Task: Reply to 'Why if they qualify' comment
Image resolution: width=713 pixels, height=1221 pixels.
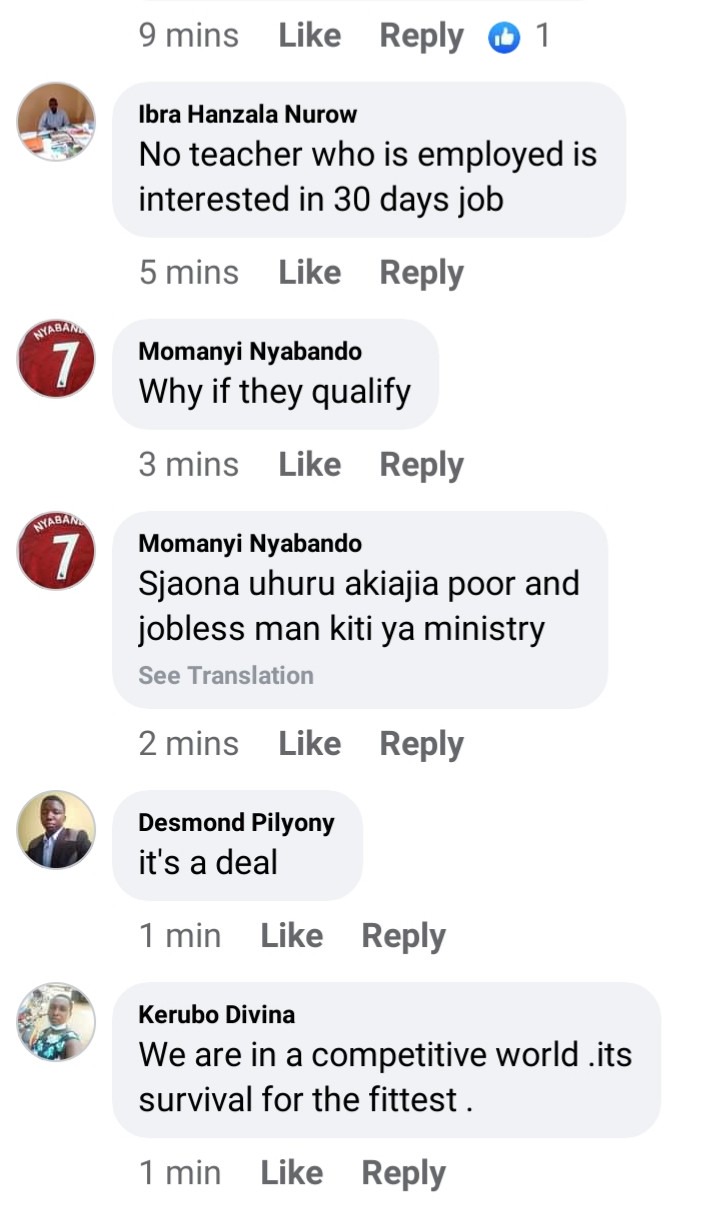Action: point(421,466)
